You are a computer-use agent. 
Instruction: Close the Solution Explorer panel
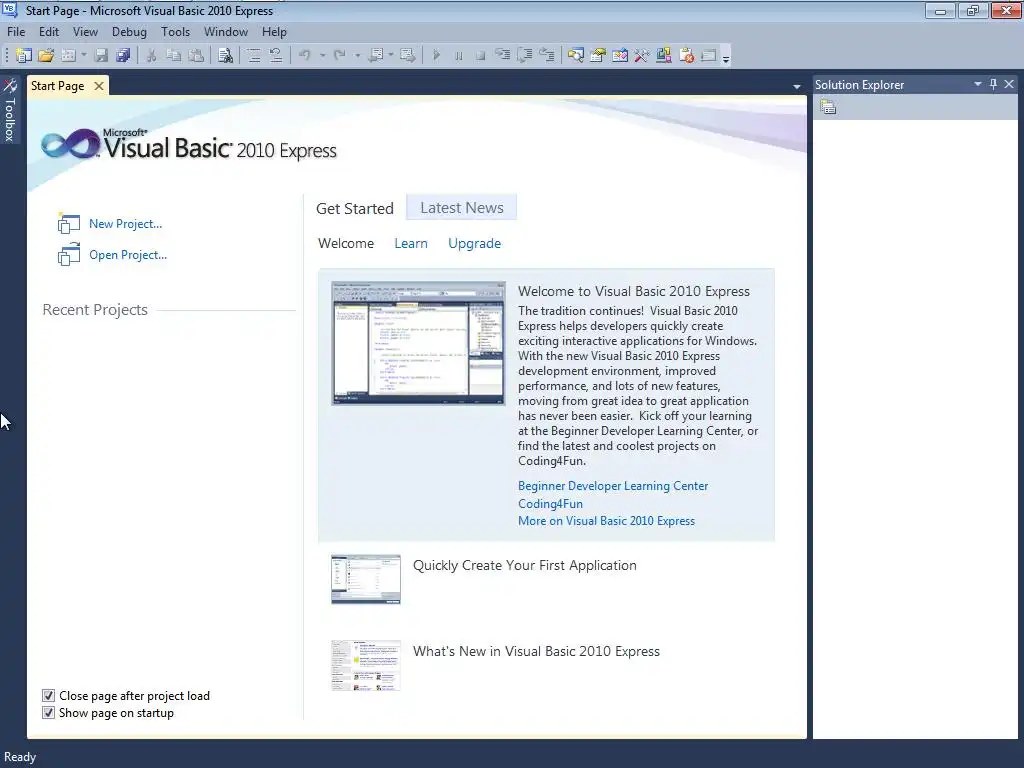tap(1009, 84)
